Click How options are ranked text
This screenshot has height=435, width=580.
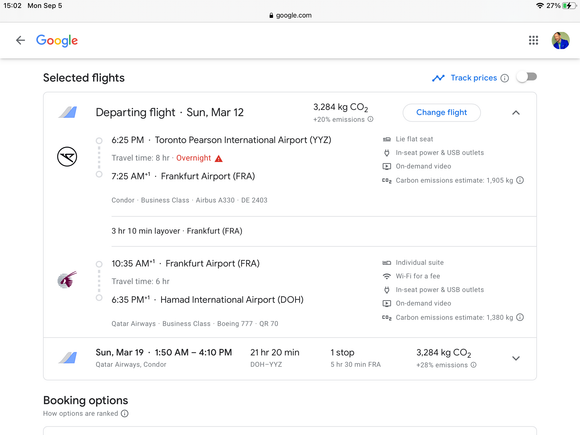coord(81,413)
